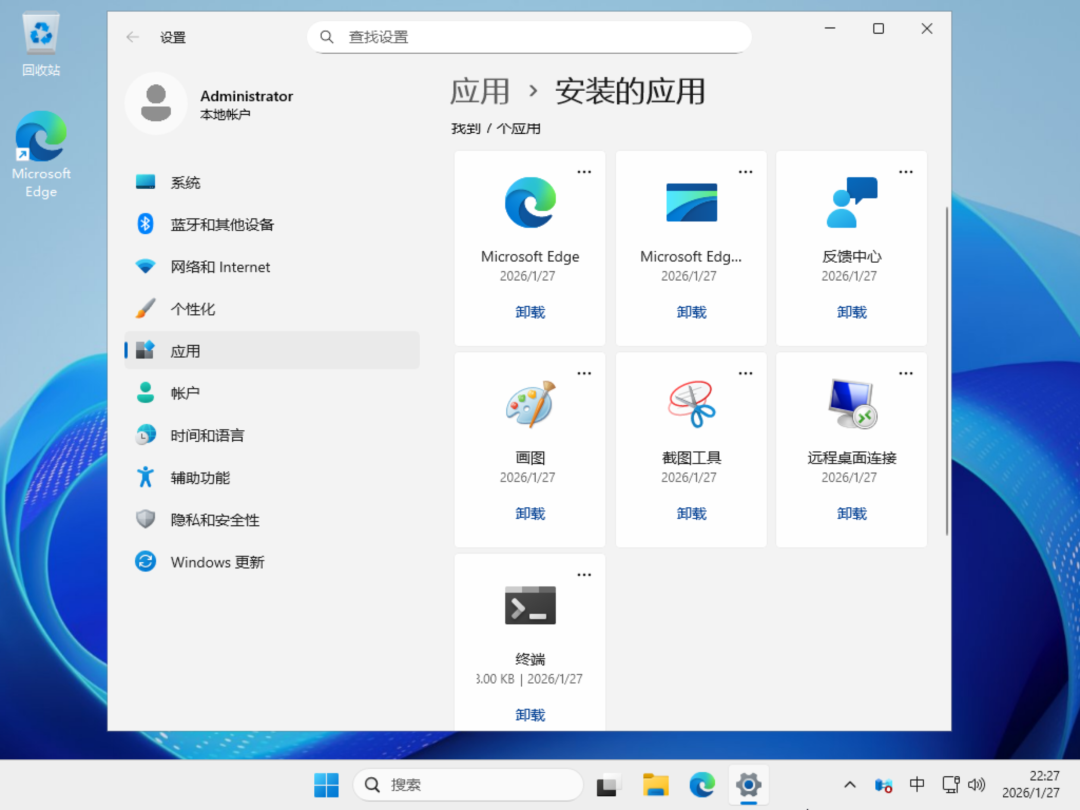Open more options for 截图工具 card
1080x810 pixels.
(x=745, y=373)
